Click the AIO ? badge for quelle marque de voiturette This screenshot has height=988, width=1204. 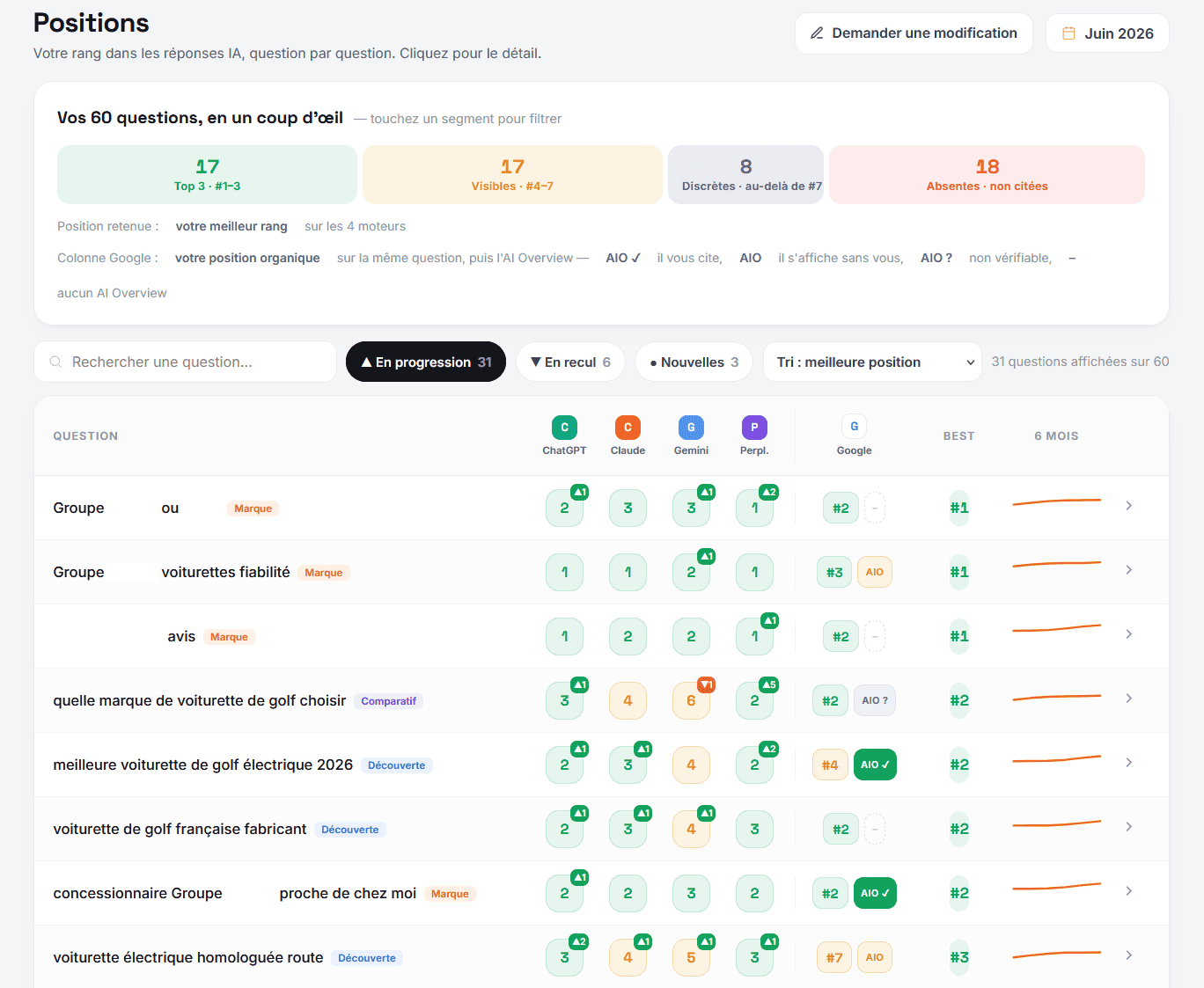point(875,700)
